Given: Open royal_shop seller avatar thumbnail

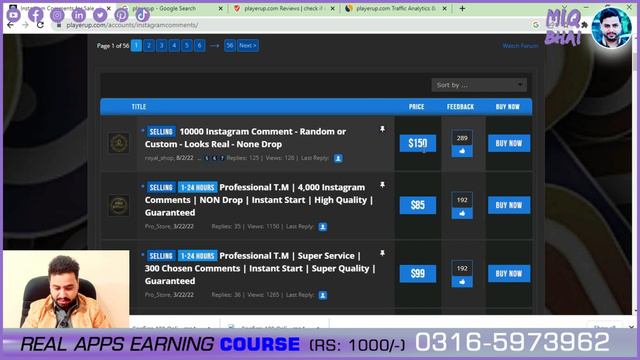Looking at the screenshot, I should click(119, 143).
